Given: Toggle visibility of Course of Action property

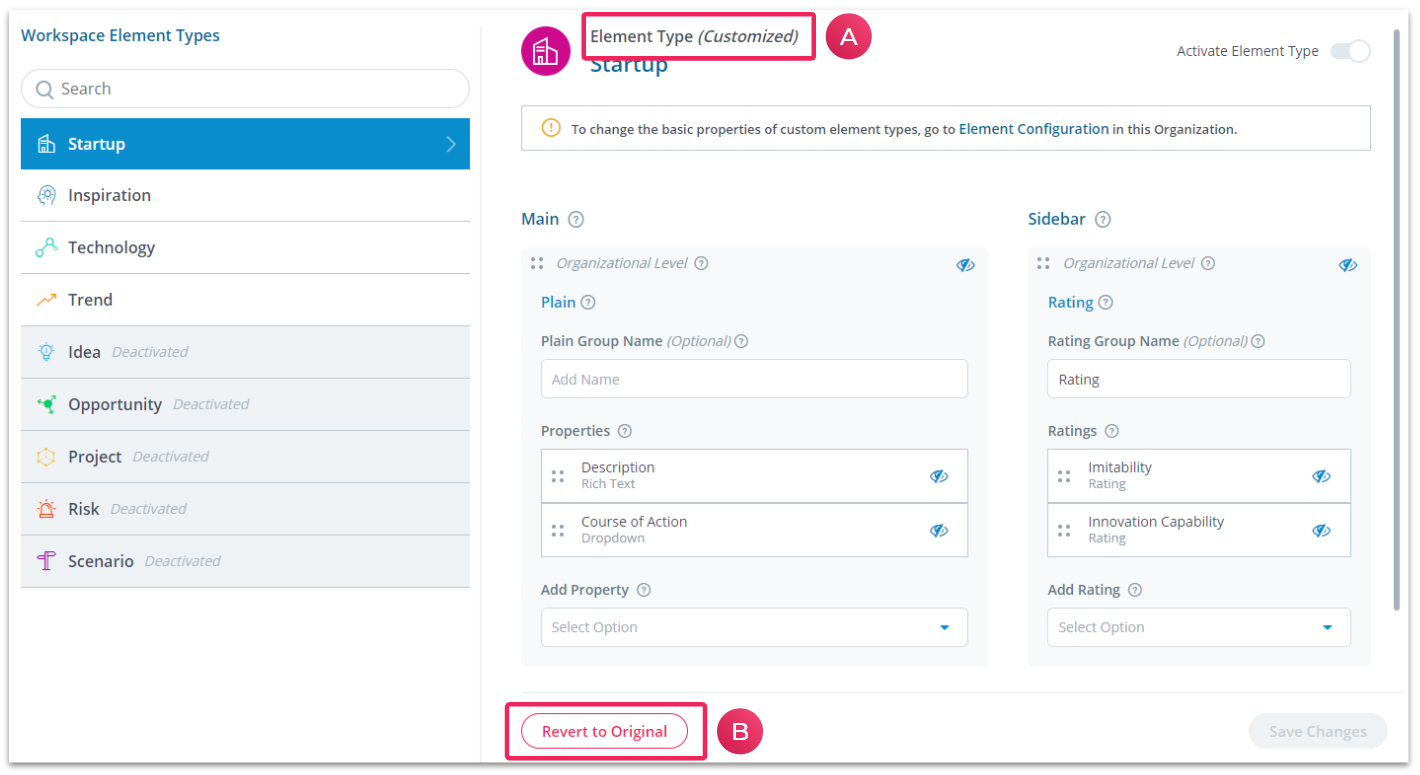Looking at the screenshot, I should tap(939, 530).
